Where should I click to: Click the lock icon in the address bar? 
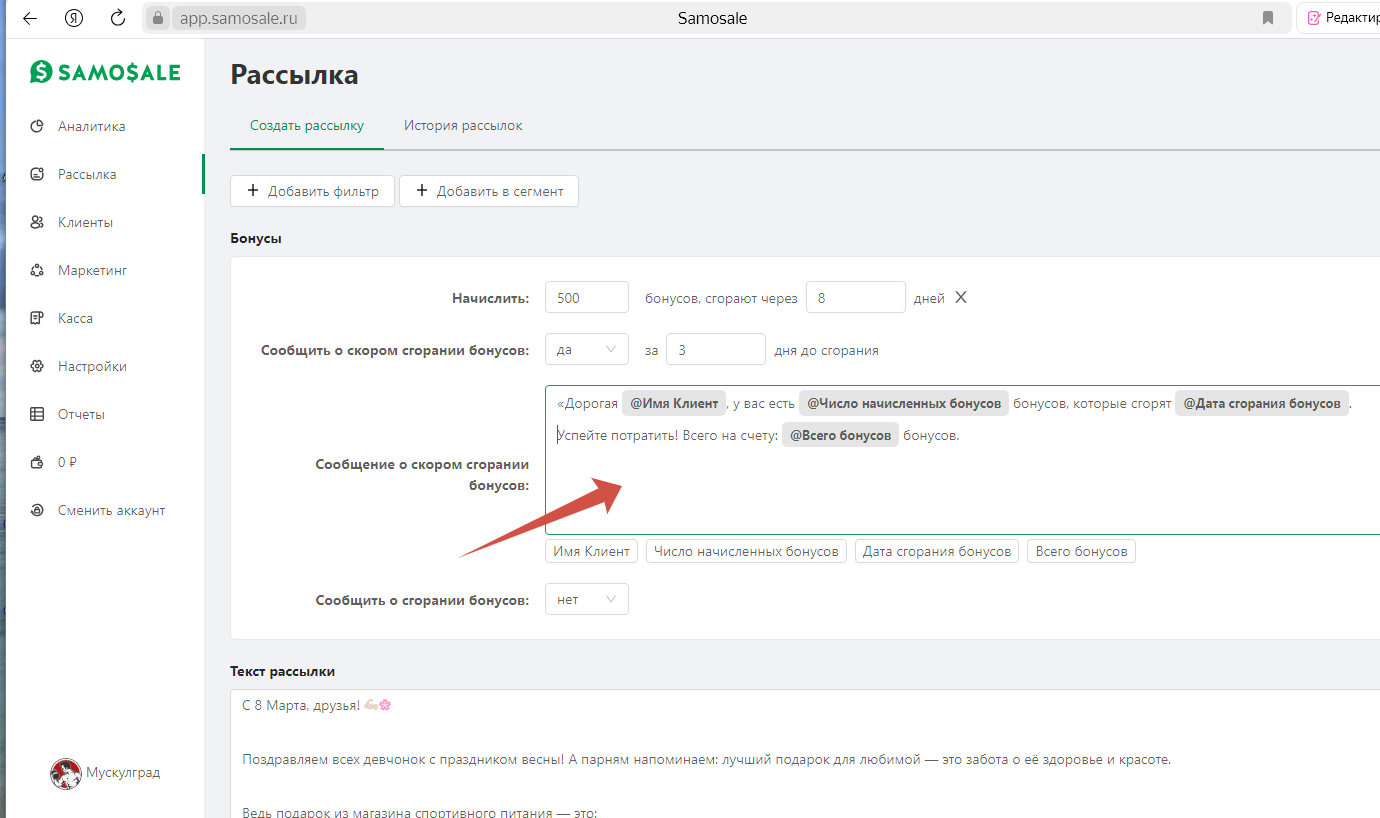156,18
